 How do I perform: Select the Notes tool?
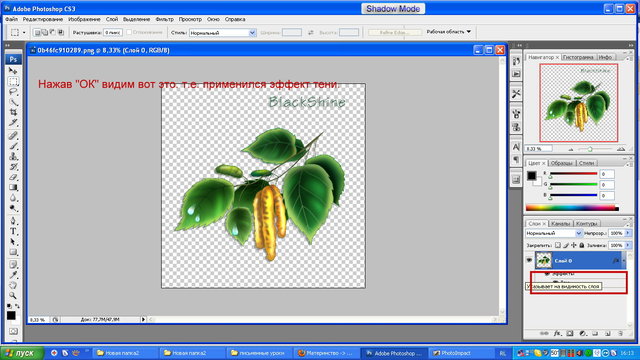13,264
